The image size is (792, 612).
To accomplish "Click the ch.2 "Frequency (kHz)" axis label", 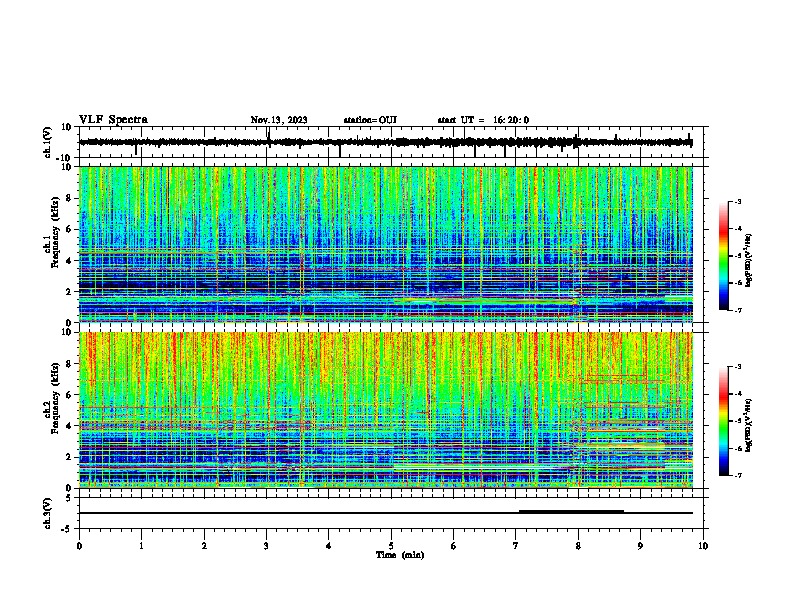I will point(55,398).
